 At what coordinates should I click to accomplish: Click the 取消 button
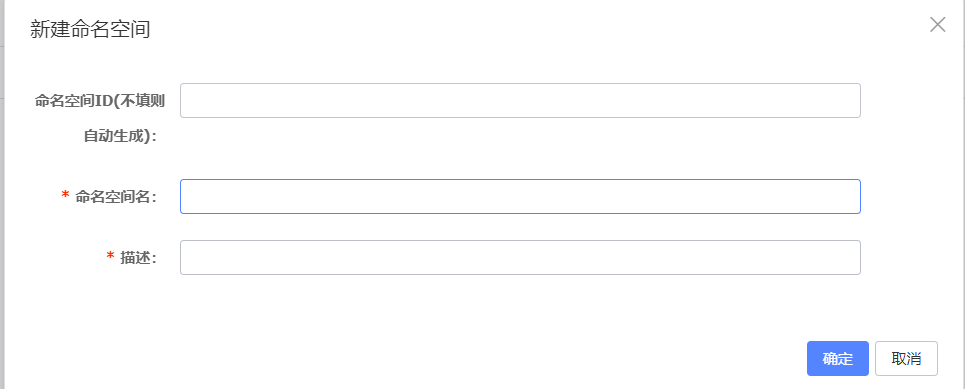point(906,358)
